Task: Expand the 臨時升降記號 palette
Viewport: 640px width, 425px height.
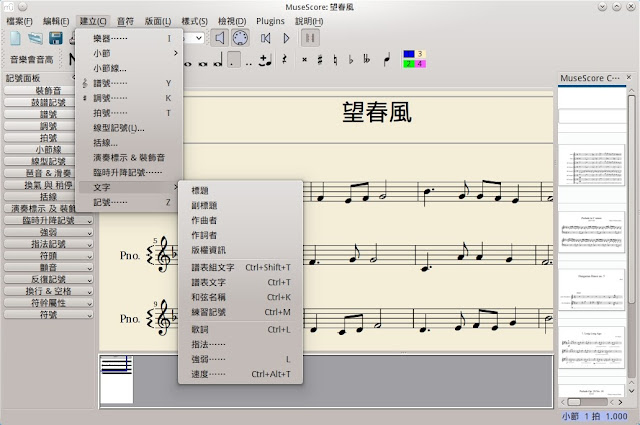Action: click(x=49, y=220)
